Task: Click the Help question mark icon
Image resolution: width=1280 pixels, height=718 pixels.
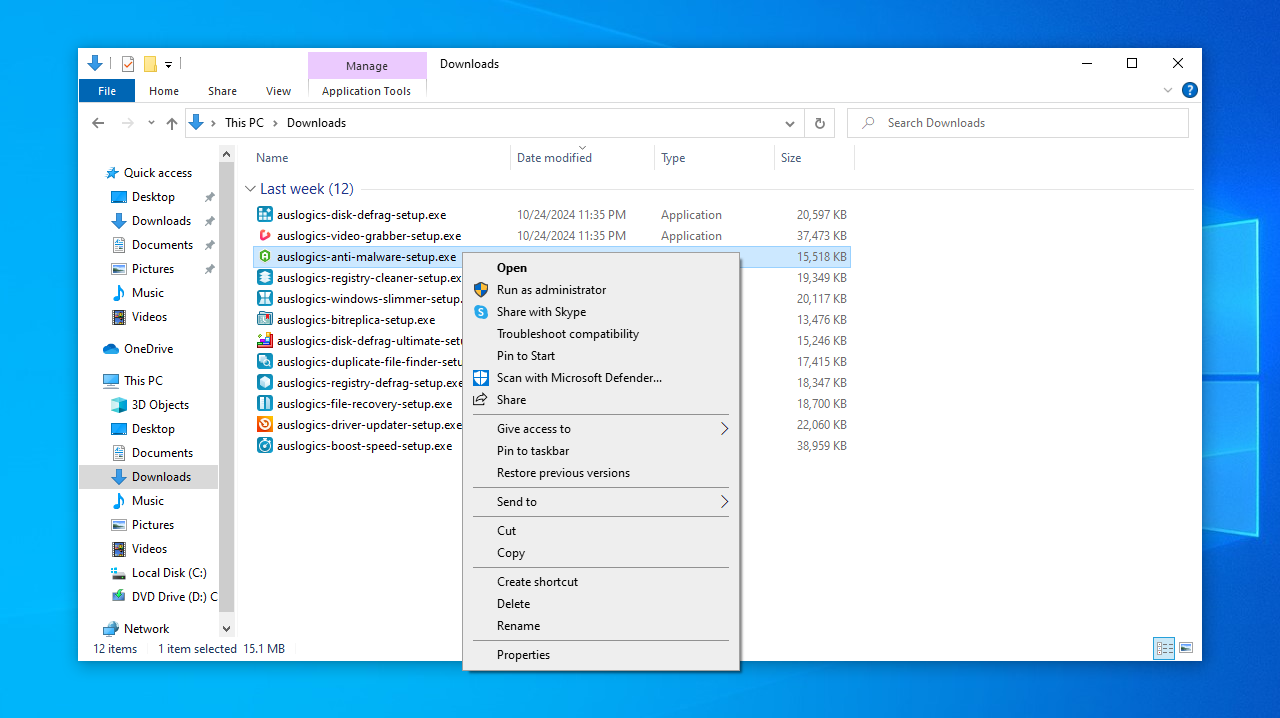Action: click(x=1190, y=90)
